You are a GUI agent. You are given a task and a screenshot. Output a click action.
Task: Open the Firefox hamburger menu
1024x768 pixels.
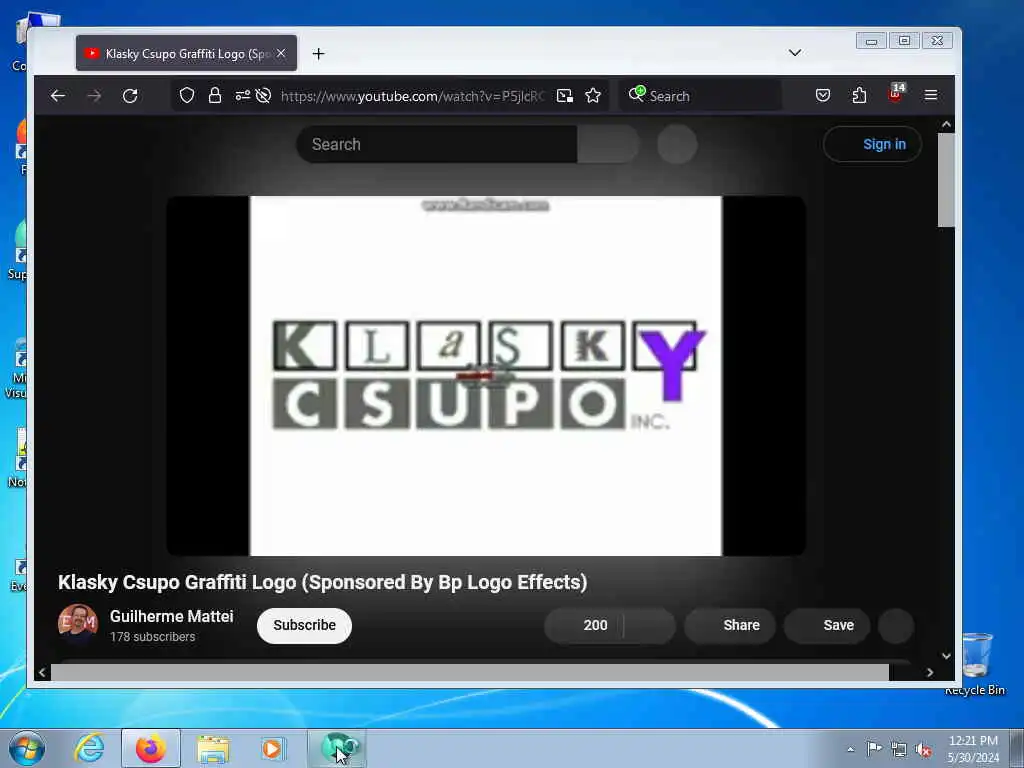pyautogui.click(x=931, y=96)
